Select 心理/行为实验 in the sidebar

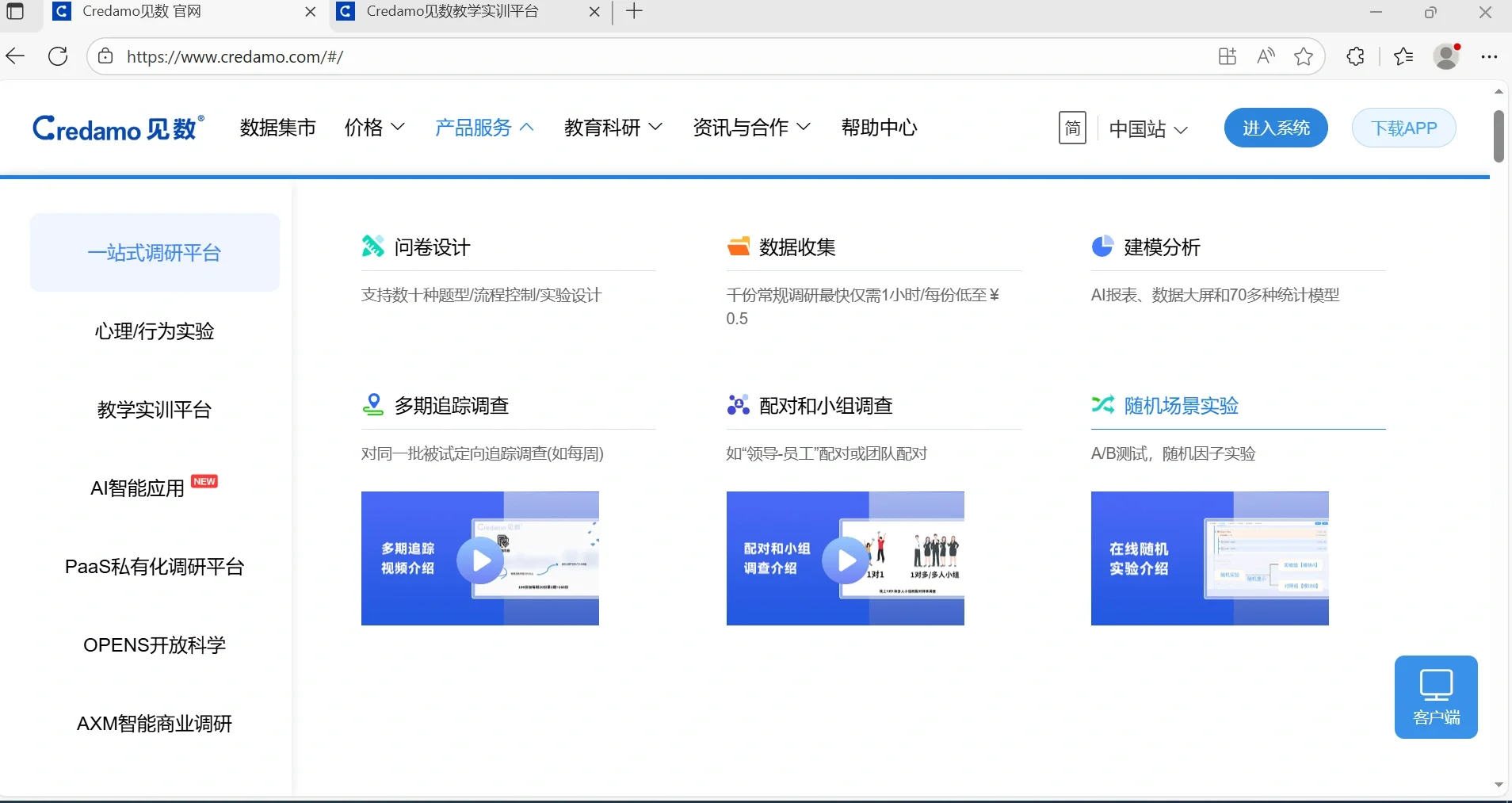point(155,331)
